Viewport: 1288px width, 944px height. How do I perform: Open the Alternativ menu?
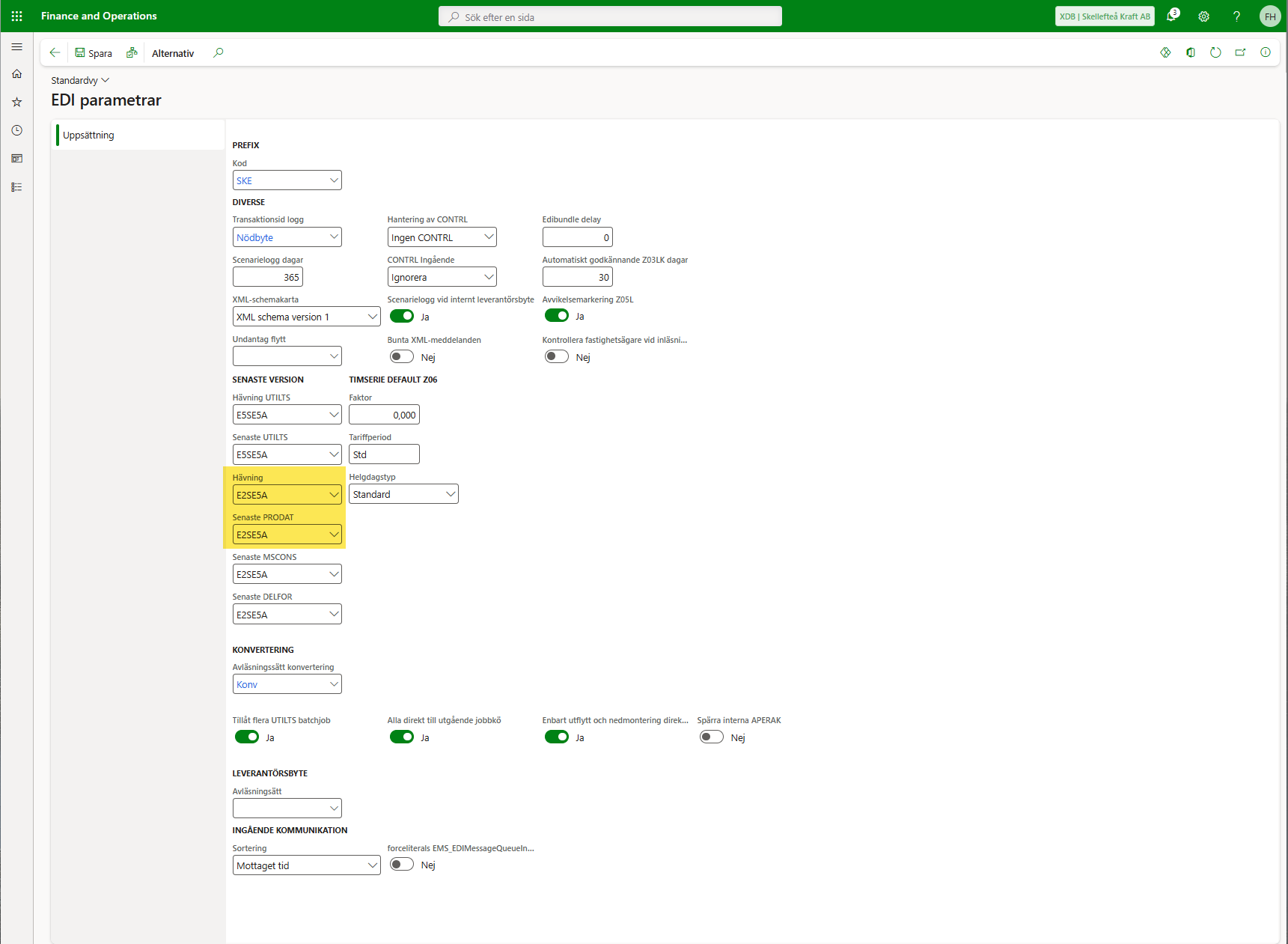click(x=173, y=53)
